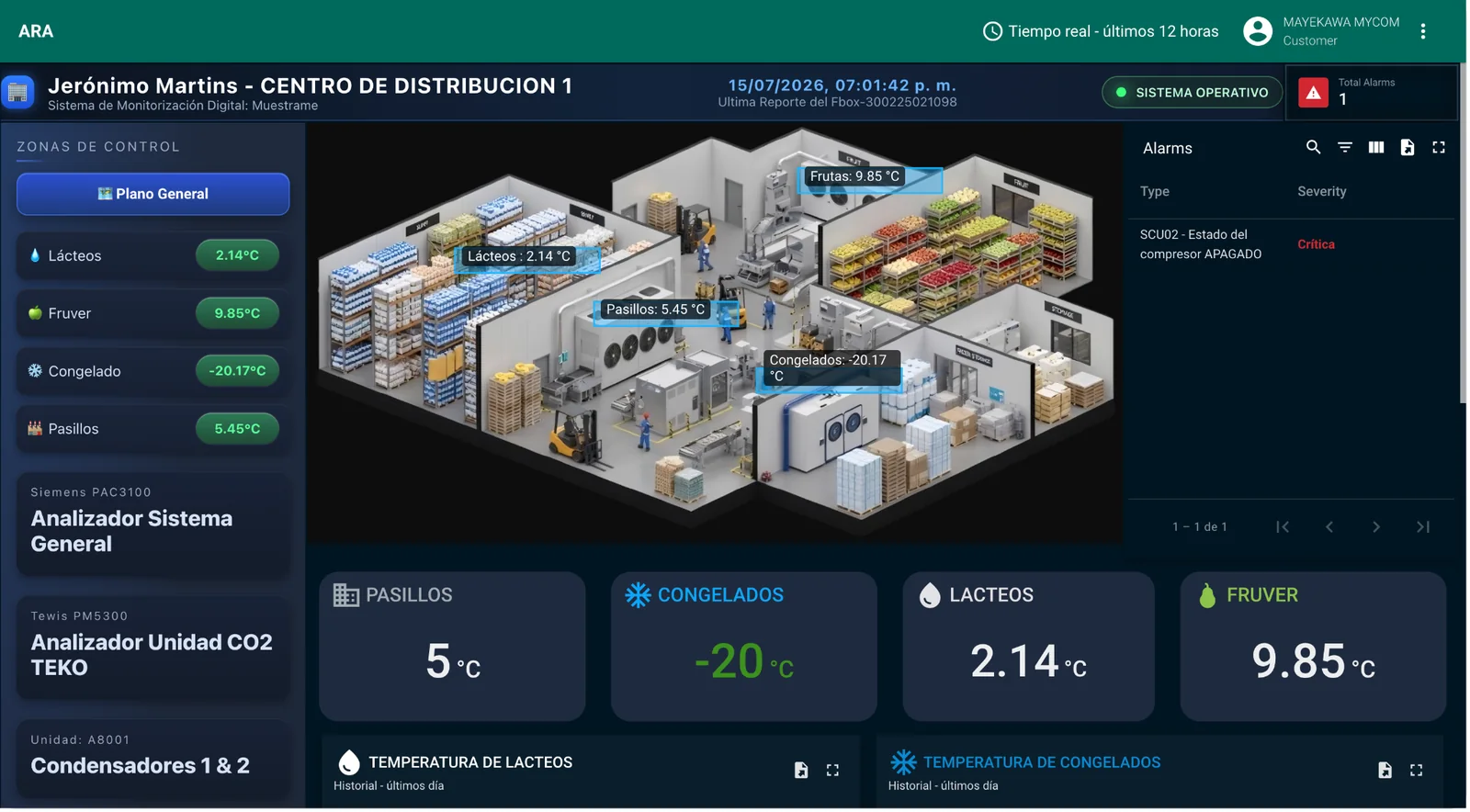Click the PASILLOS card grid icon

coord(345,595)
